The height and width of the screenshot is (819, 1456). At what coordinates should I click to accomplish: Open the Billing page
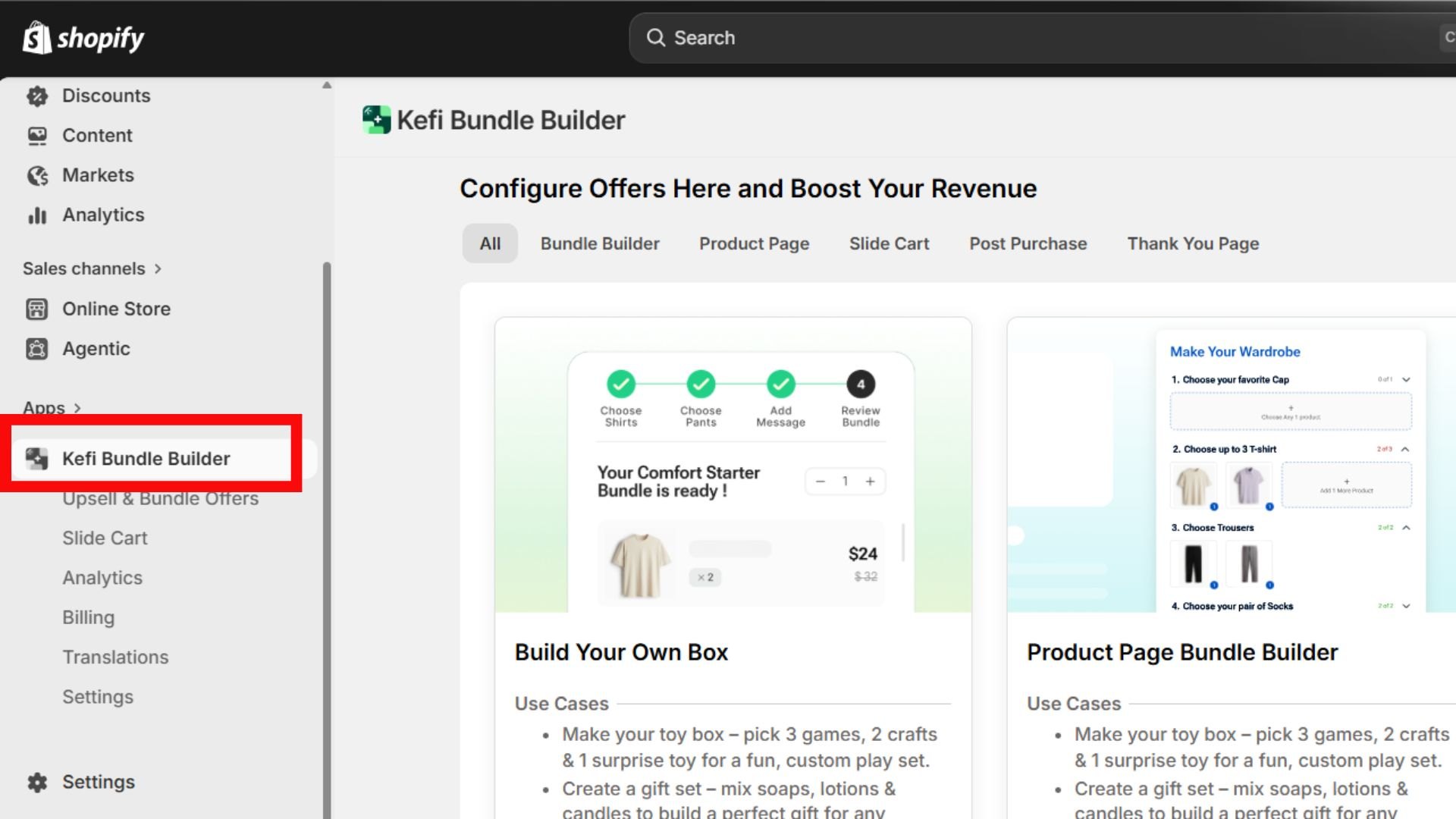coord(88,617)
